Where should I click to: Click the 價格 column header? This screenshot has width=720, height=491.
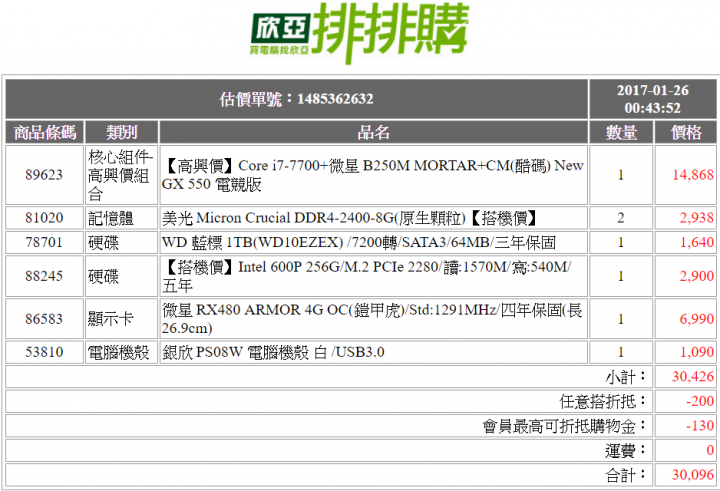(x=686, y=132)
